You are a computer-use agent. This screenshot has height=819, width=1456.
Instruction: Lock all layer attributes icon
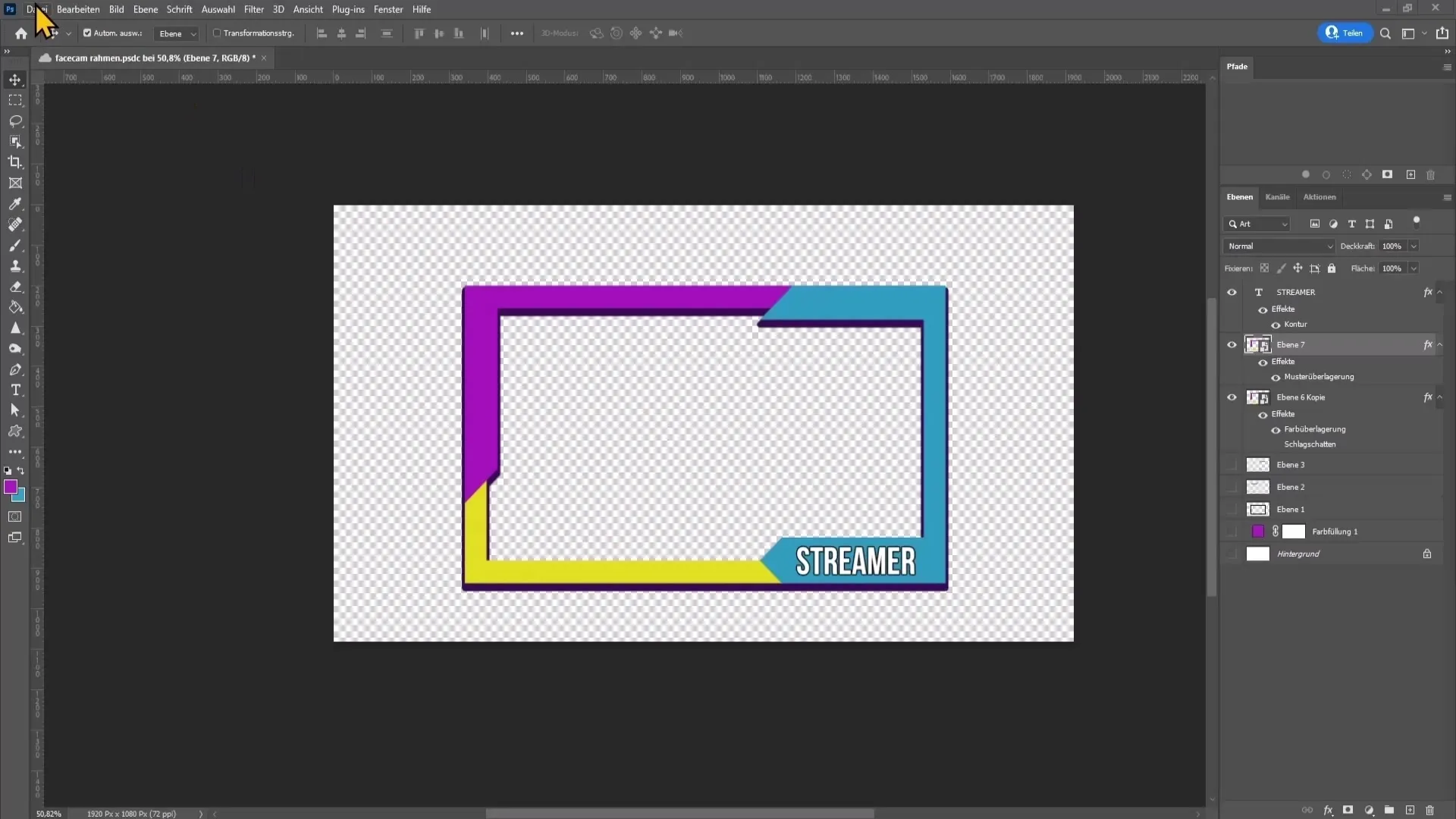point(1332,268)
